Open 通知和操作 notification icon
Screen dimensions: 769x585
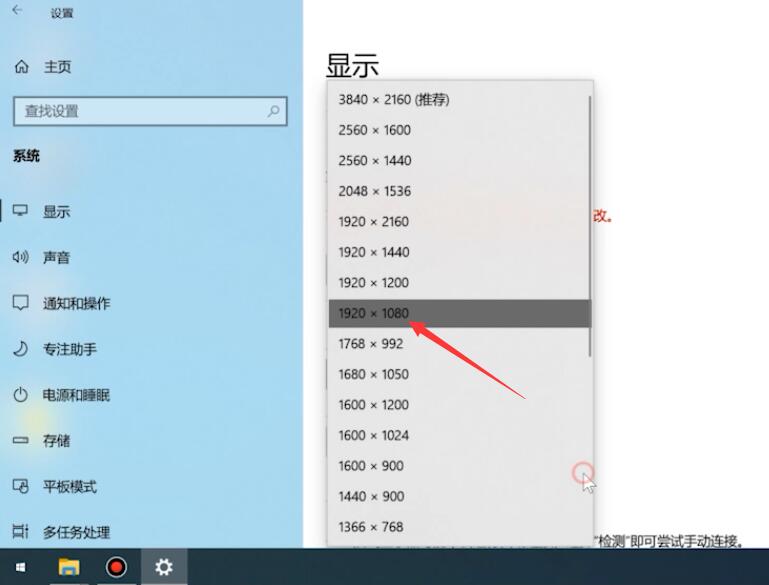click(x=21, y=303)
